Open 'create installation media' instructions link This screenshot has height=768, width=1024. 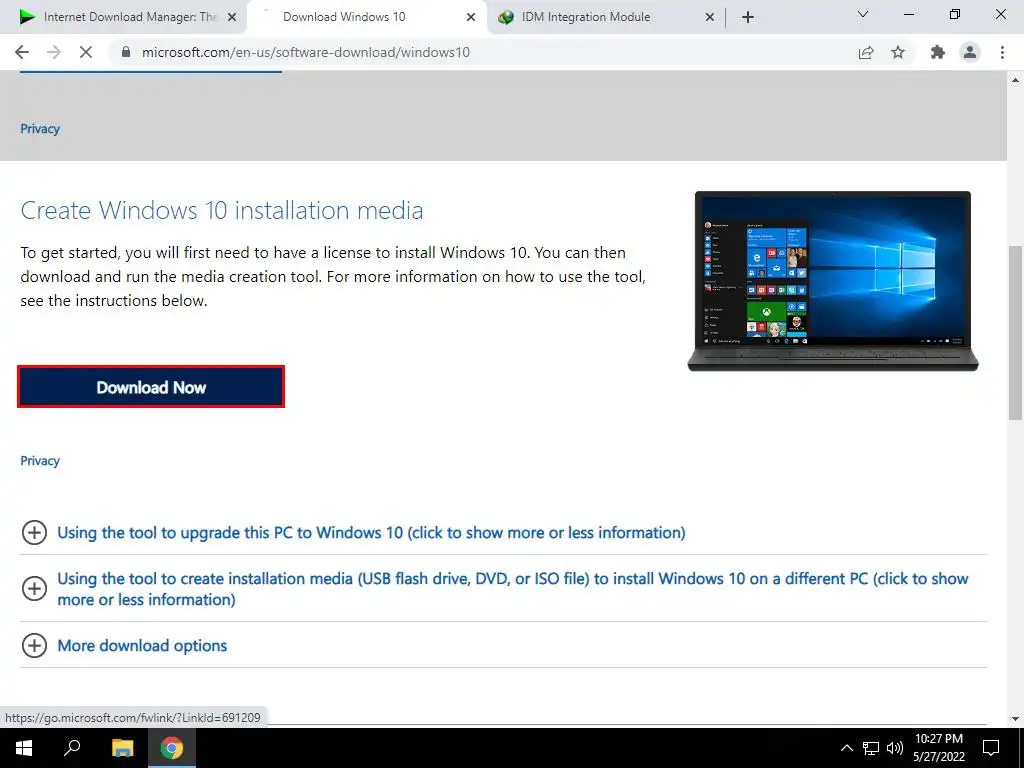tap(513, 588)
